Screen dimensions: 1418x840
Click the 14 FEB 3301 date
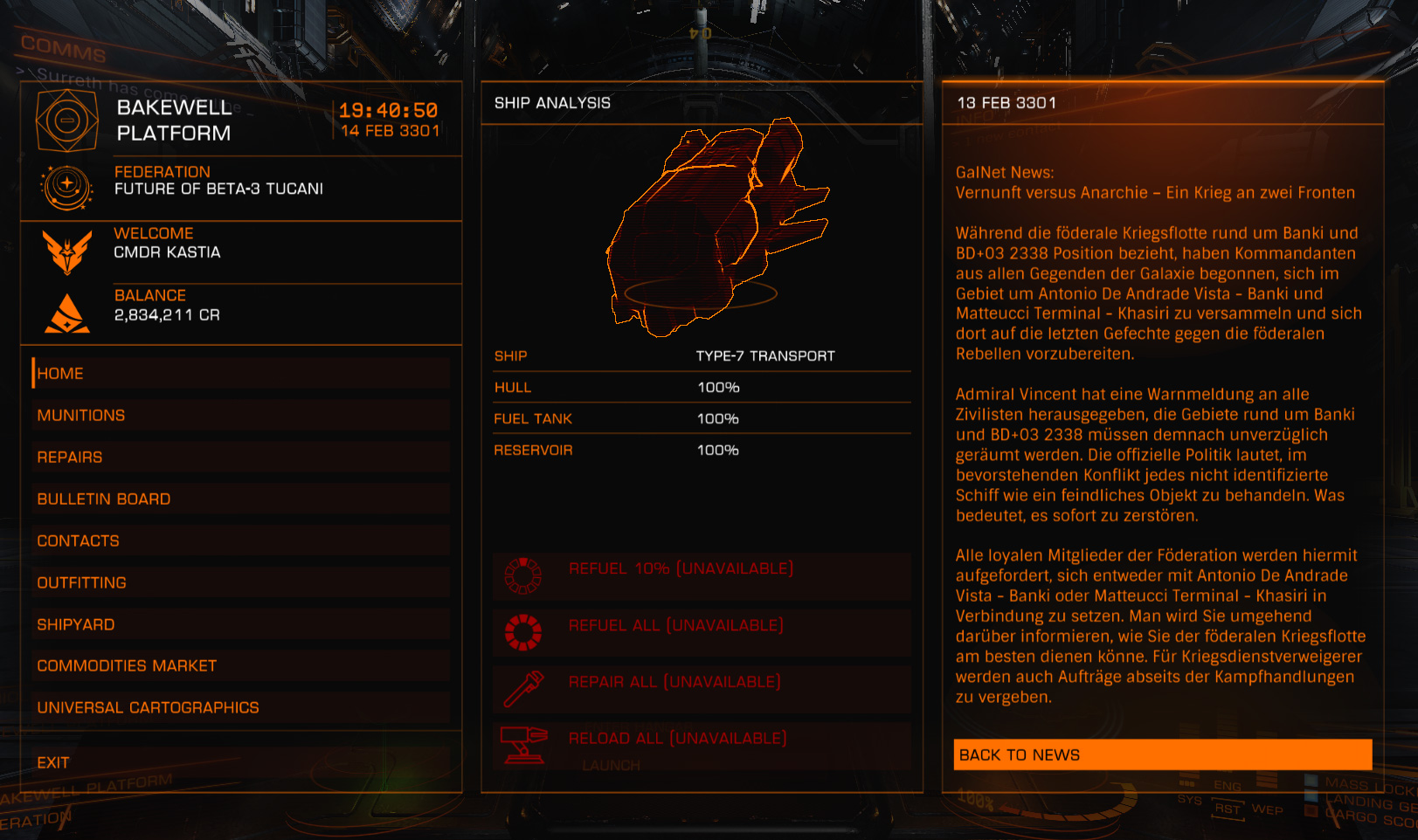(x=390, y=131)
